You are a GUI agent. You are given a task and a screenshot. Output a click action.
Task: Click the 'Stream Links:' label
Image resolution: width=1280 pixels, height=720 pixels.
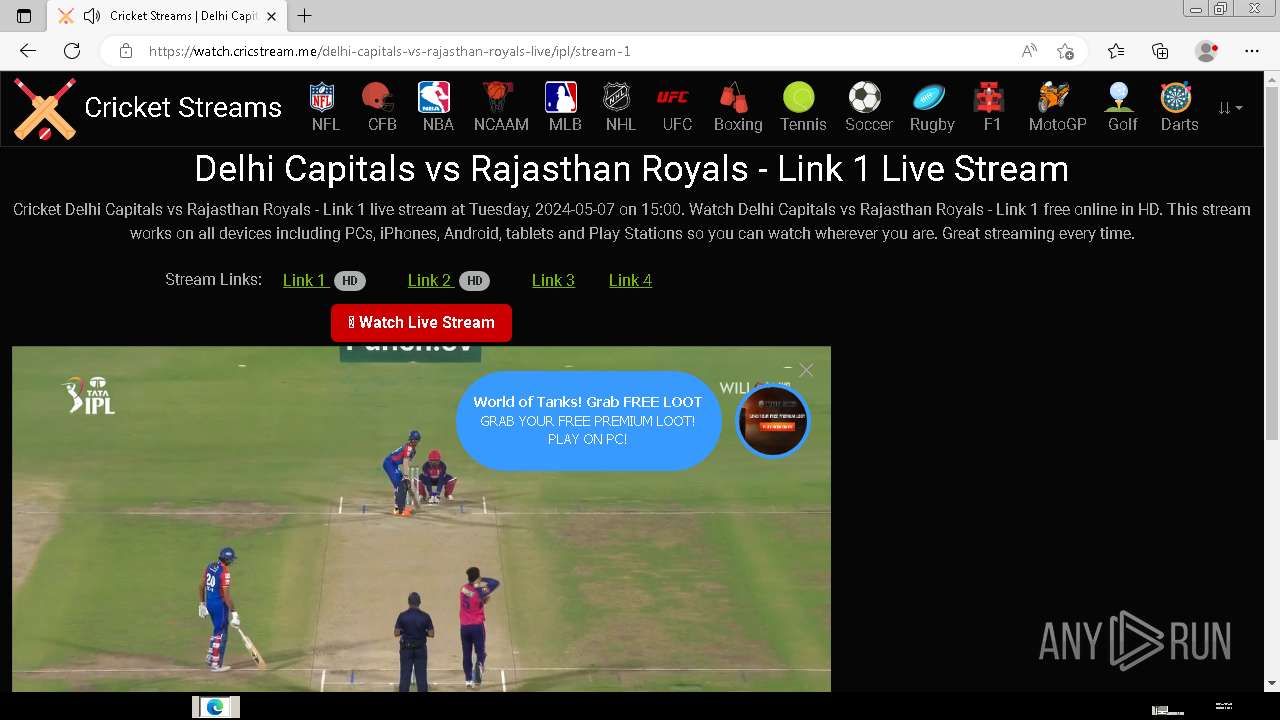[x=213, y=279]
